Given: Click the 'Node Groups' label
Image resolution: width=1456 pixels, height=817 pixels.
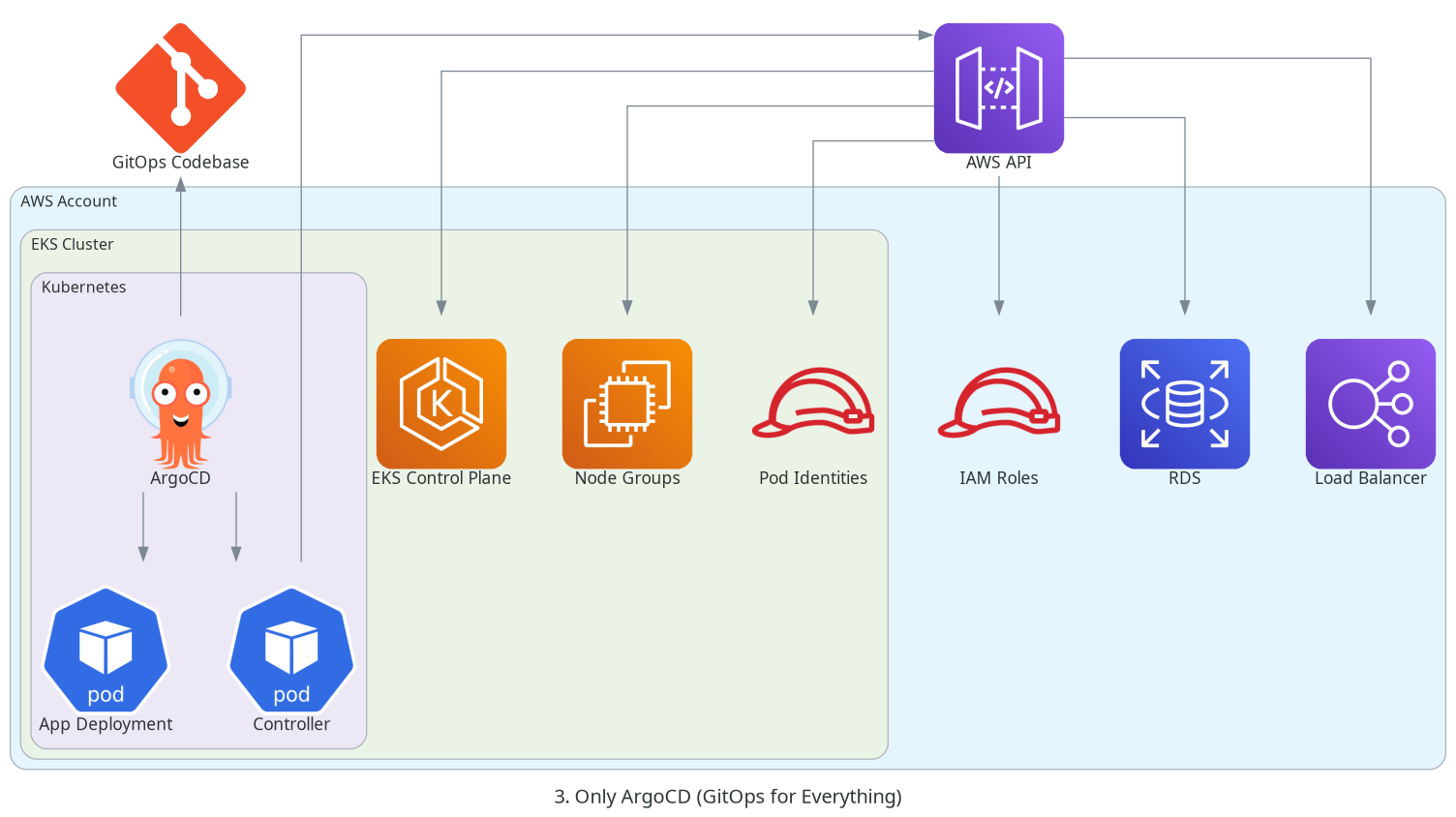Looking at the screenshot, I should tap(627, 478).
